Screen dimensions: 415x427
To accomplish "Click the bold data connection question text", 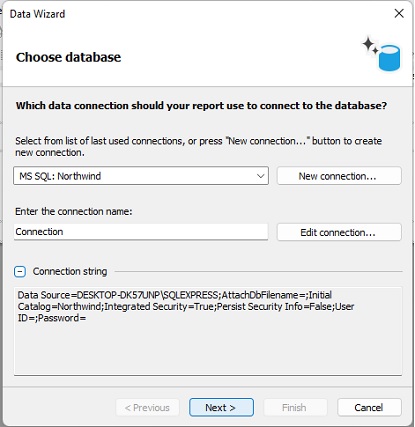I will [201, 106].
